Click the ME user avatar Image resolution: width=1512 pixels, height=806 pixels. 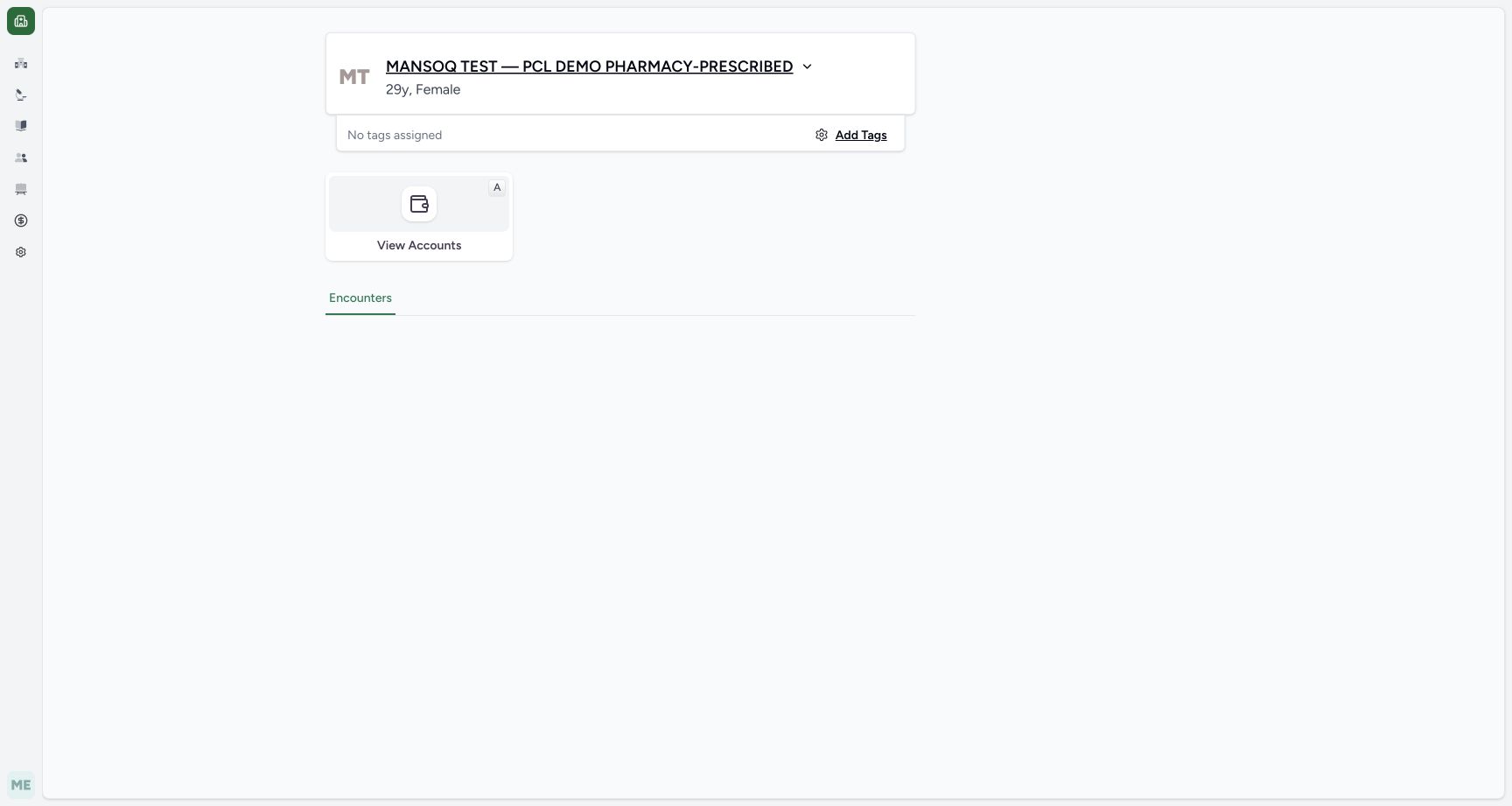point(21,785)
